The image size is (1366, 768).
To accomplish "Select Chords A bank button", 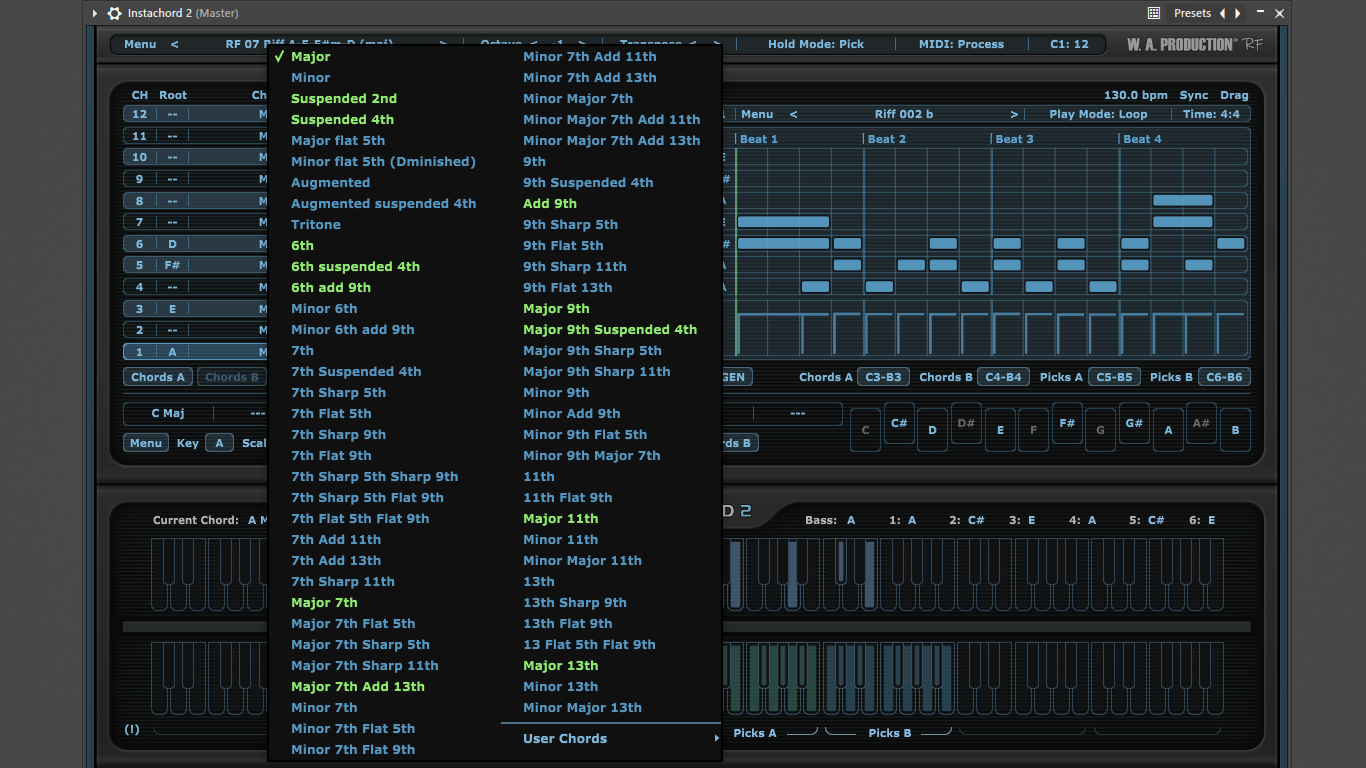I will pos(158,377).
